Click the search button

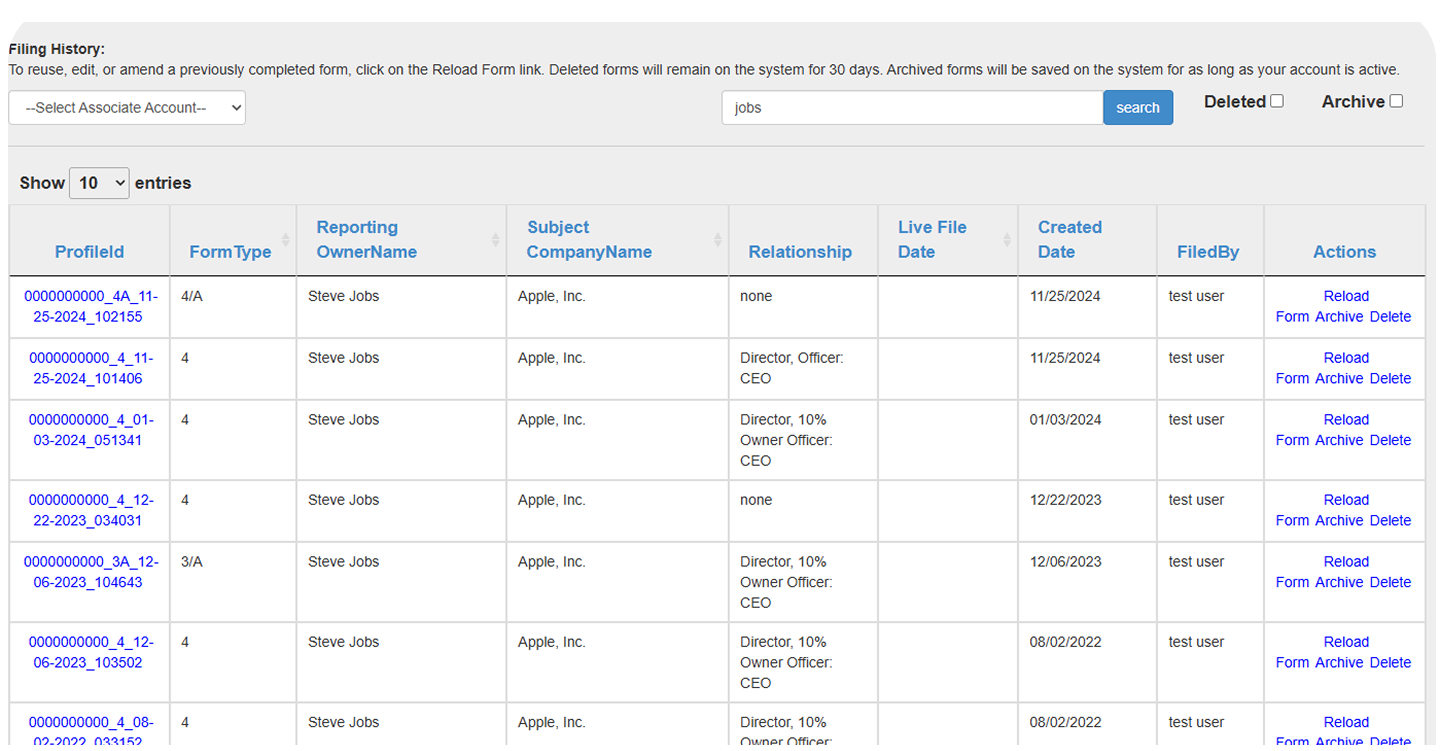[1138, 107]
